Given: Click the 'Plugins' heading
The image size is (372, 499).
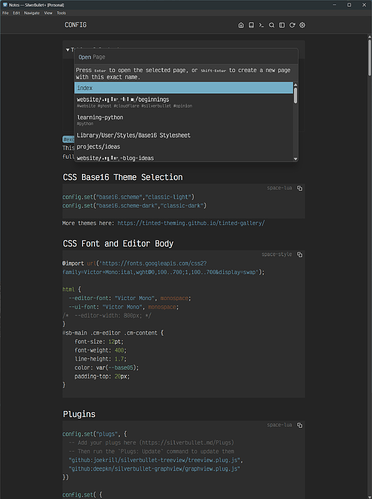Looking at the screenshot, I should (x=79, y=414).
